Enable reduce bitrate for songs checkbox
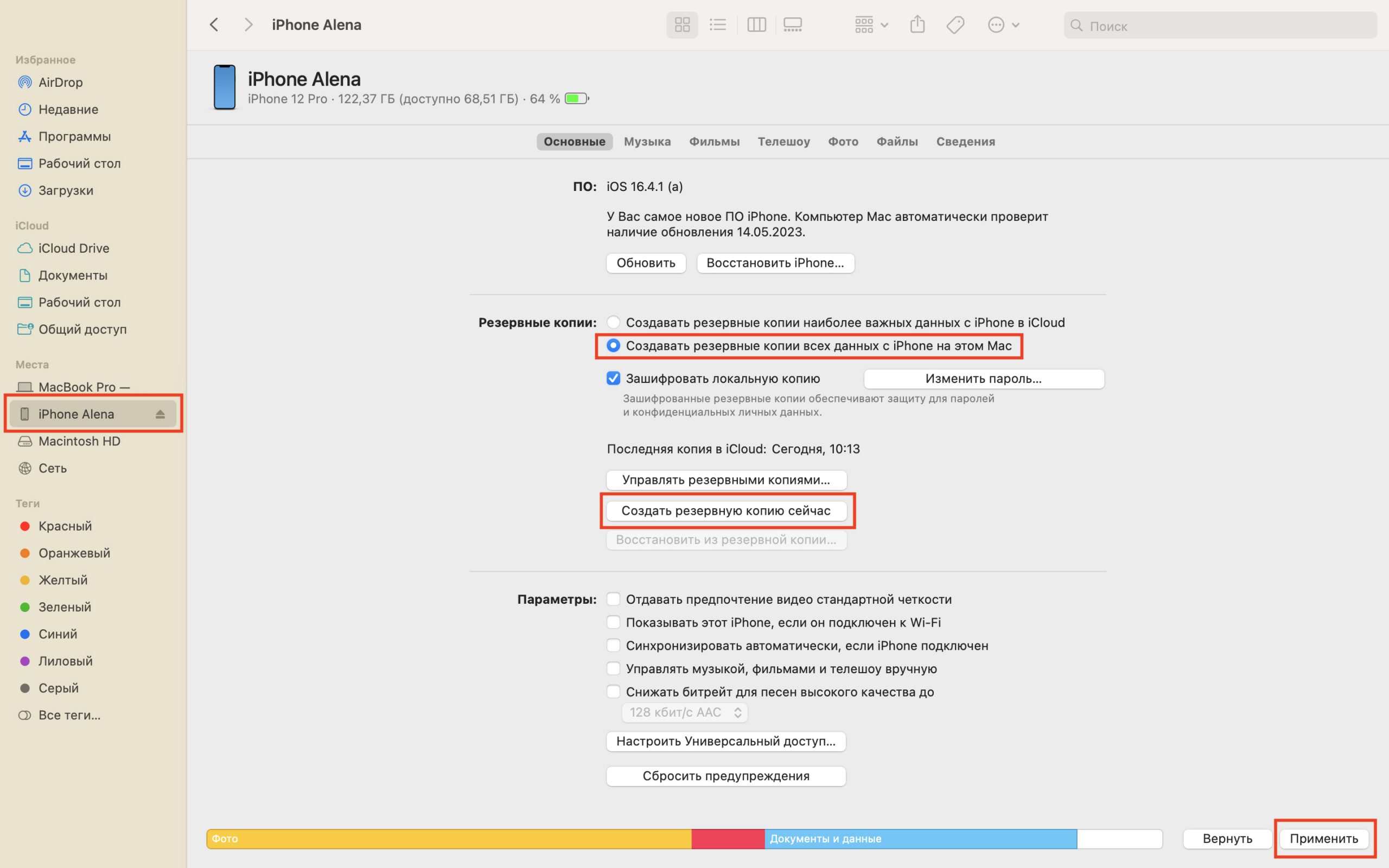1389x868 pixels. tap(613, 692)
